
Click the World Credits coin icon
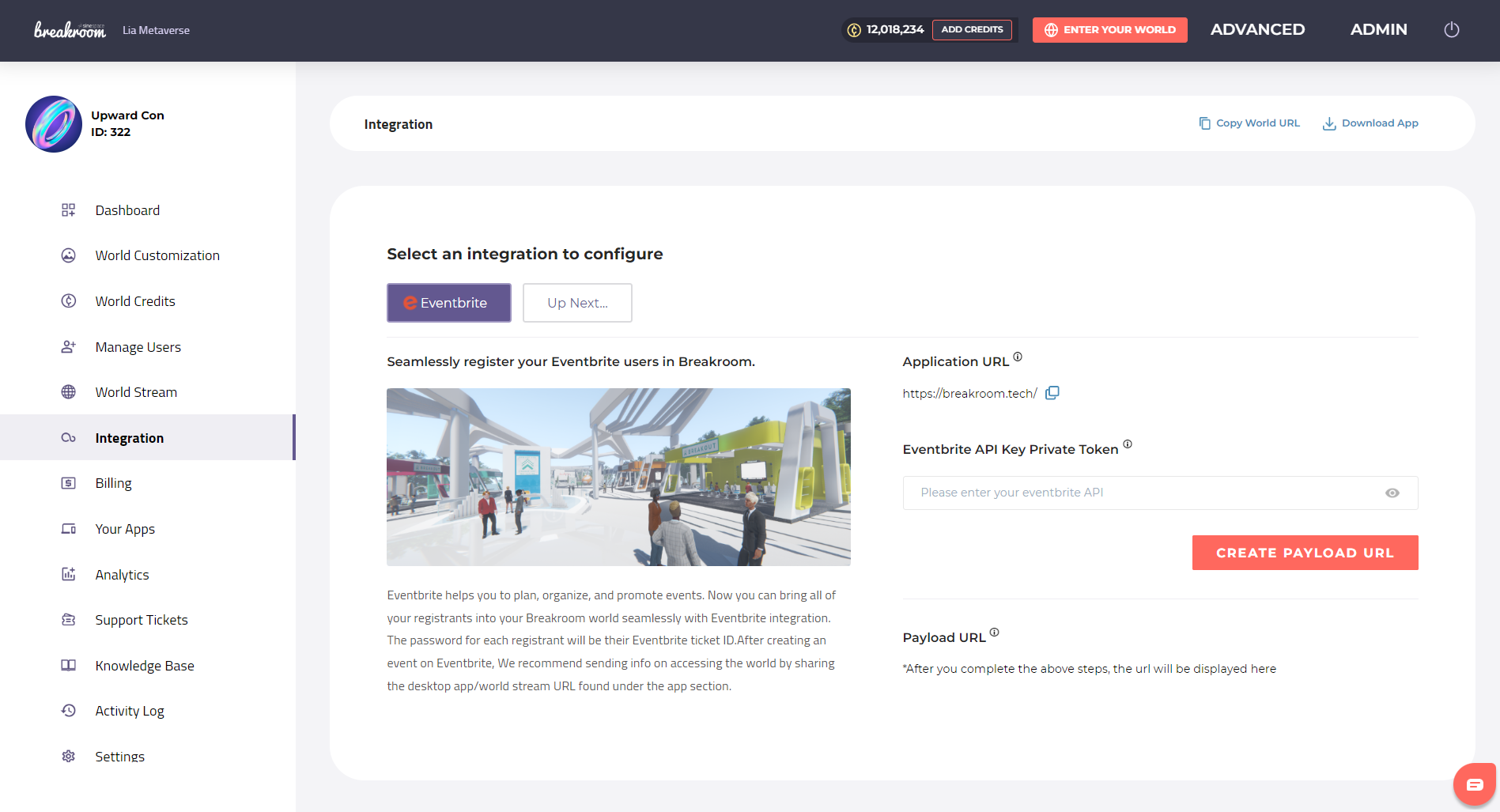click(x=69, y=301)
